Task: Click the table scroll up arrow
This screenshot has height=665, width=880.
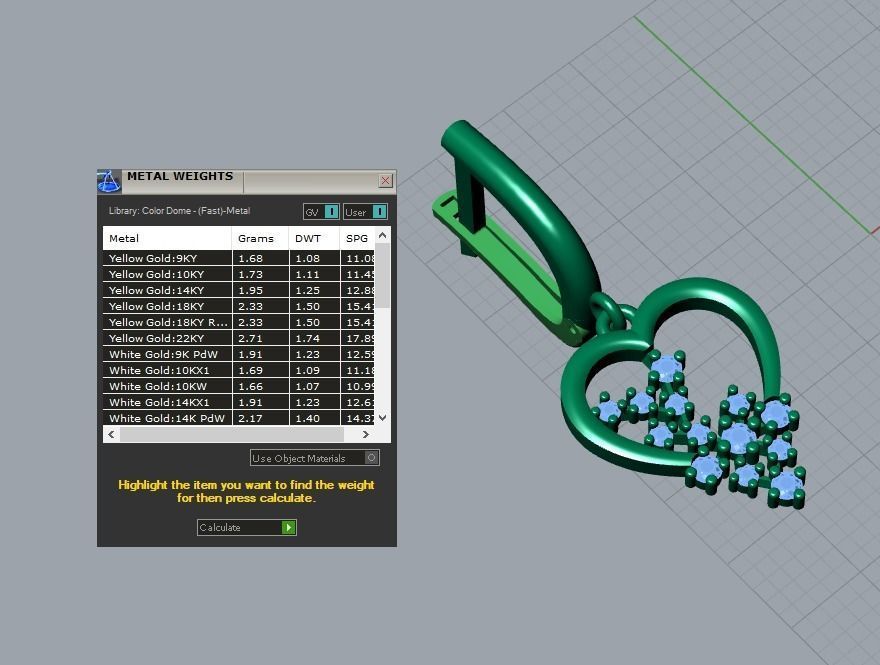Action: click(383, 236)
